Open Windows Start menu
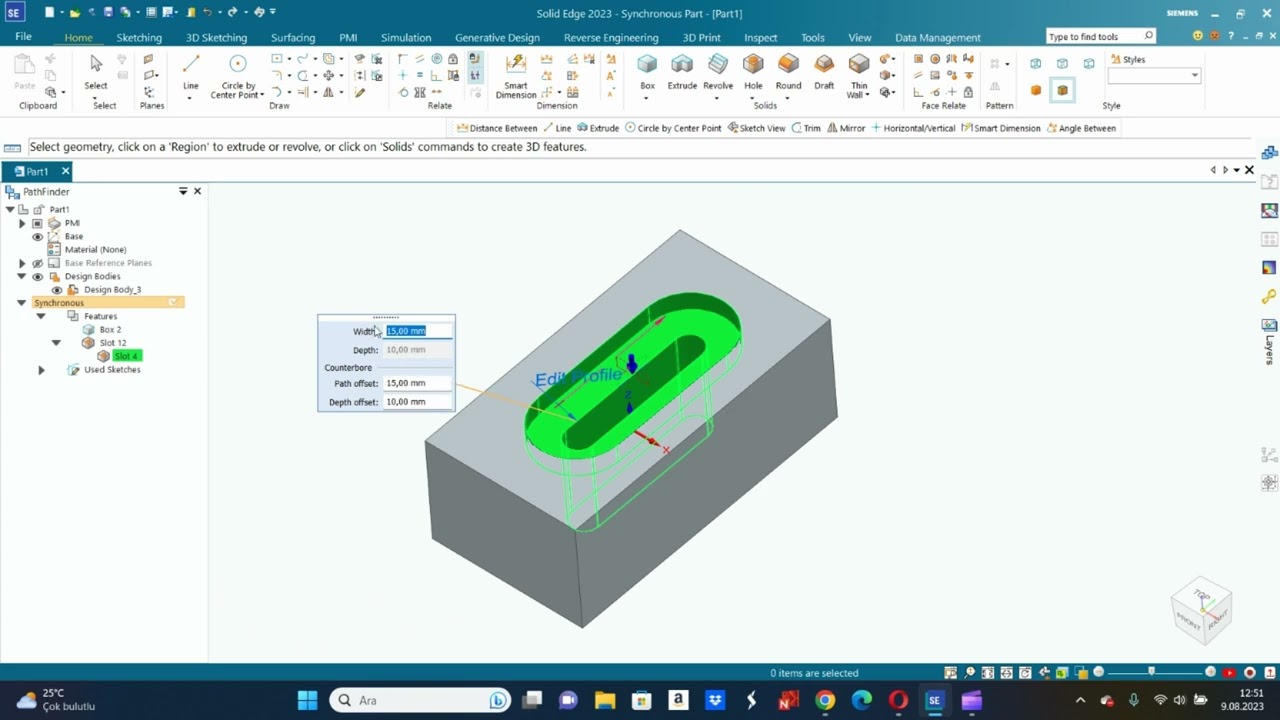This screenshot has height=720, width=1280. [307, 700]
